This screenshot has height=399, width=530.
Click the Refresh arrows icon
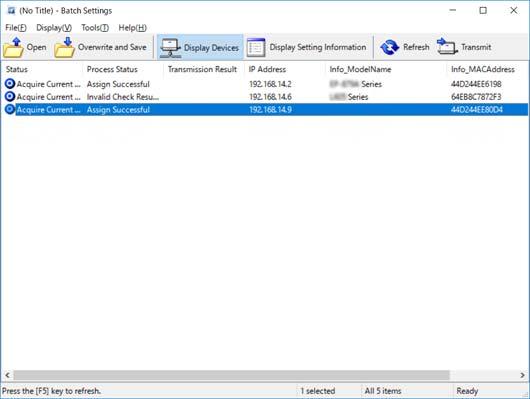(x=390, y=47)
